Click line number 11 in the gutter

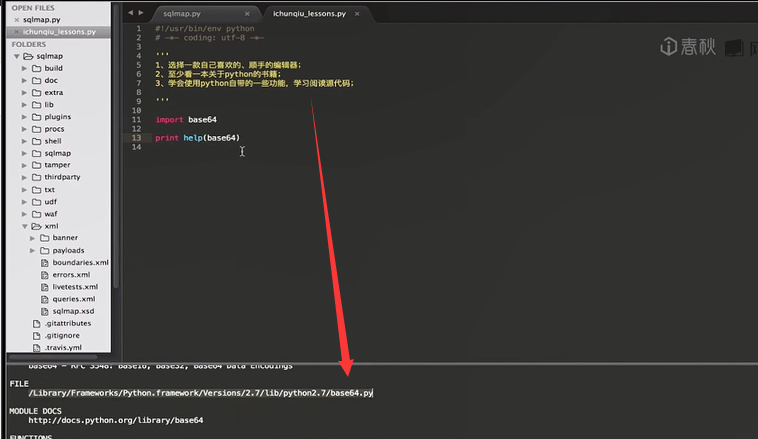(x=136, y=119)
